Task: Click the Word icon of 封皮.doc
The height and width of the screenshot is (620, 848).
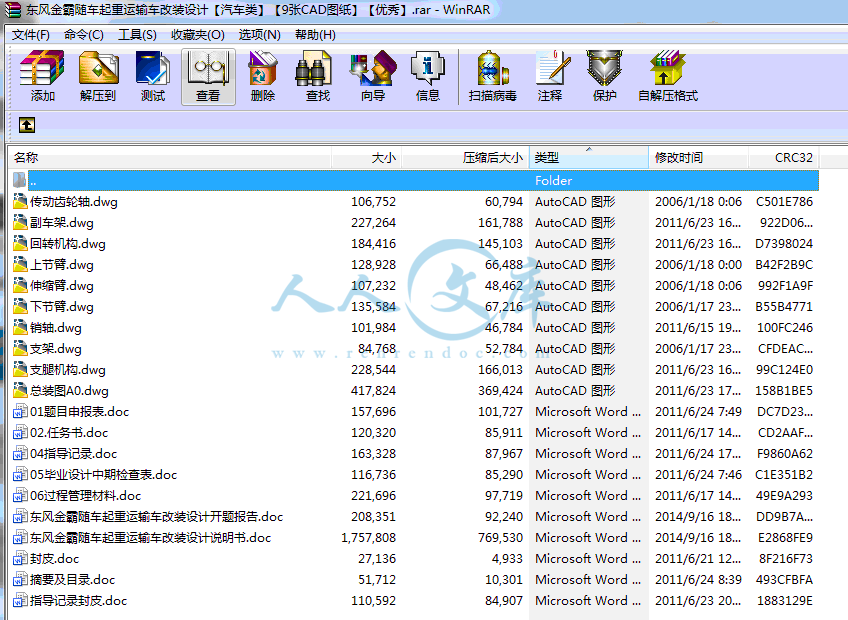Action: 20,558
